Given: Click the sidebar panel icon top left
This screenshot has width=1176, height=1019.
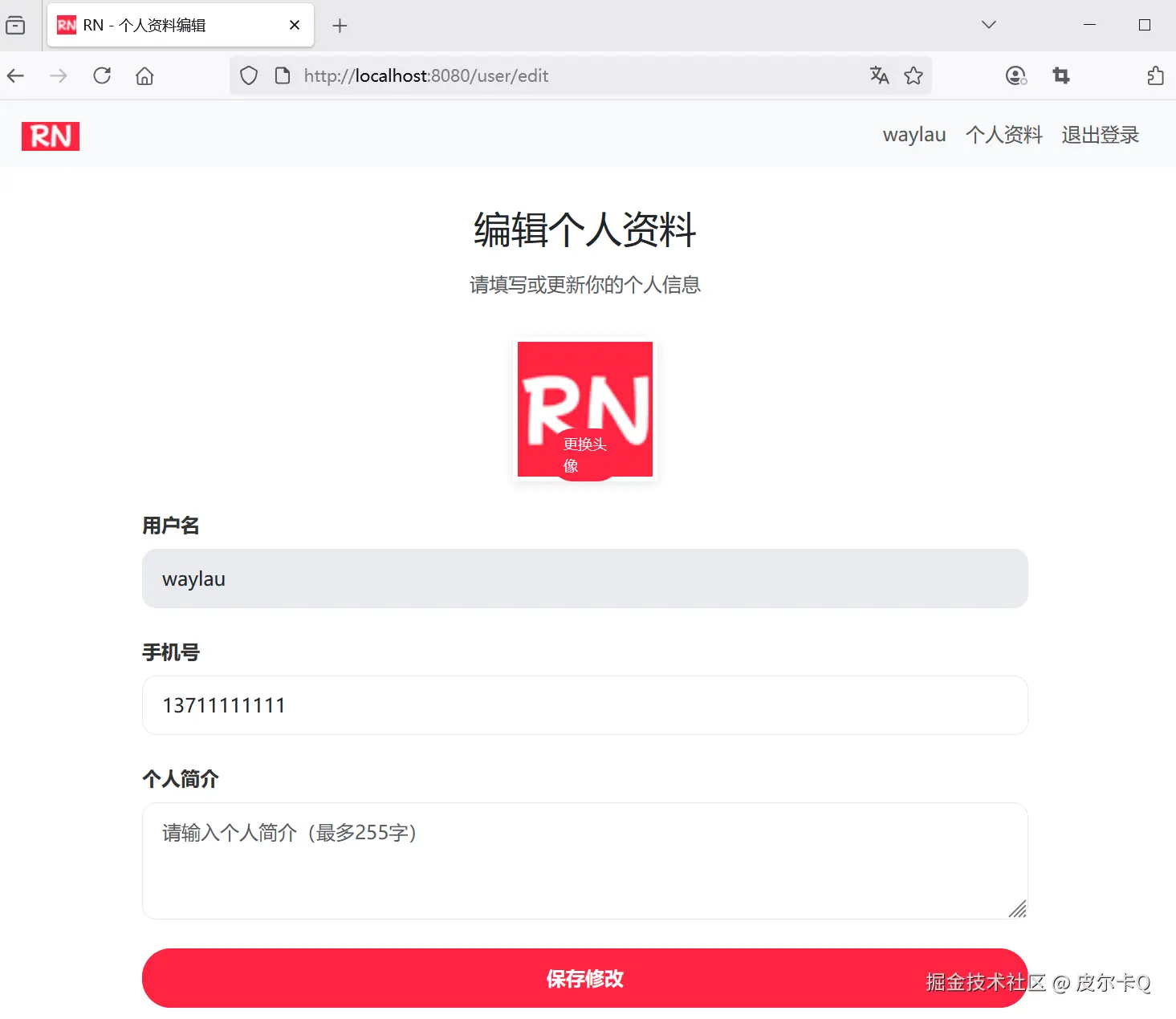Looking at the screenshot, I should click(14, 25).
